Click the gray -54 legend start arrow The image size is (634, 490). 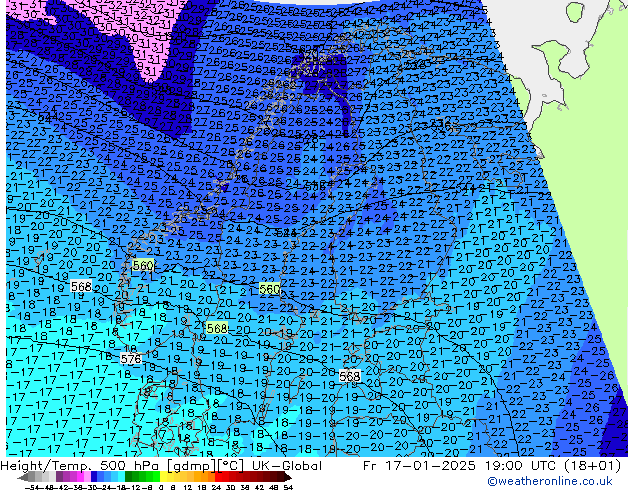23,476
